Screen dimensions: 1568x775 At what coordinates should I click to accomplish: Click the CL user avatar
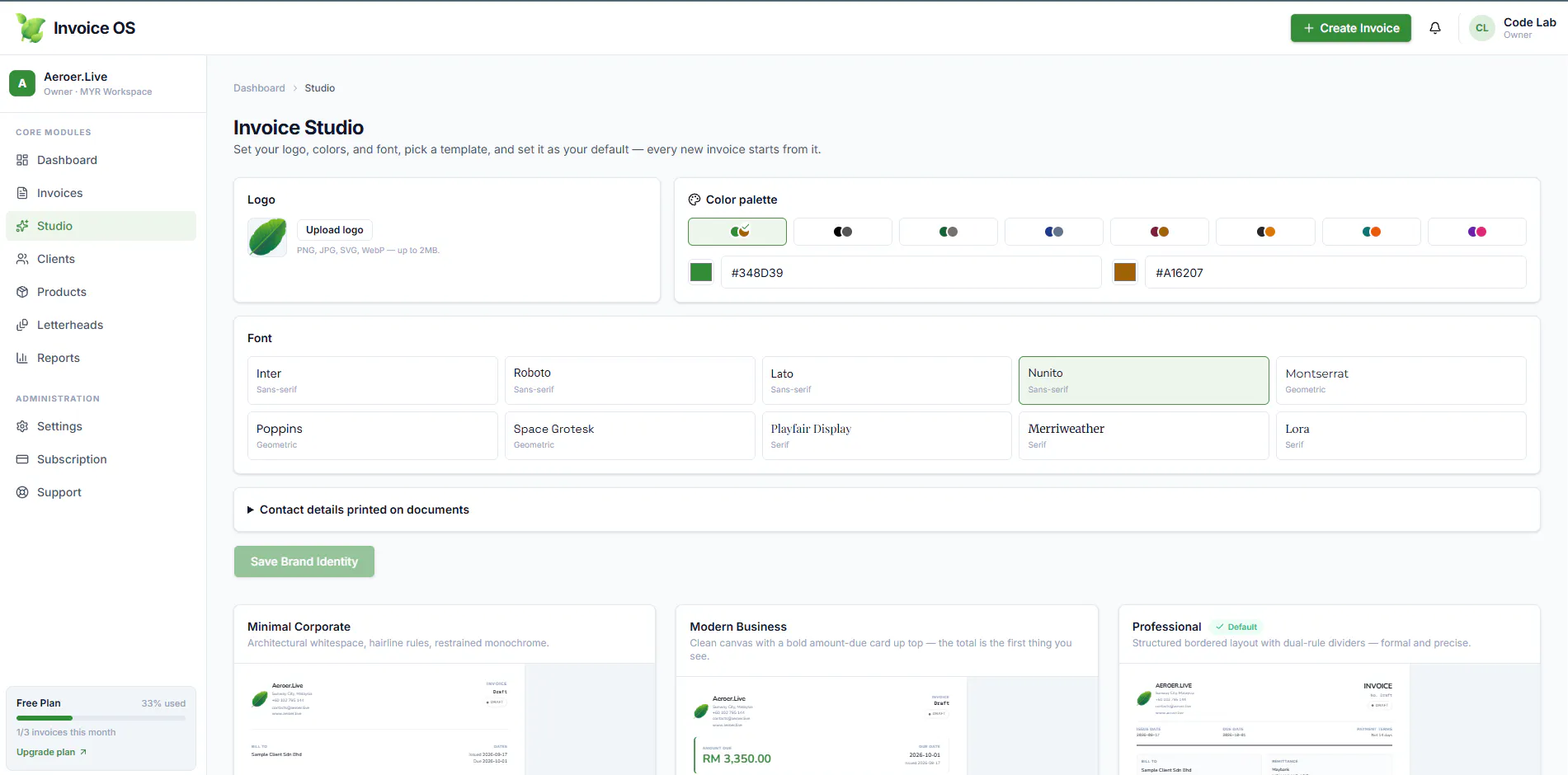[1482, 28]
